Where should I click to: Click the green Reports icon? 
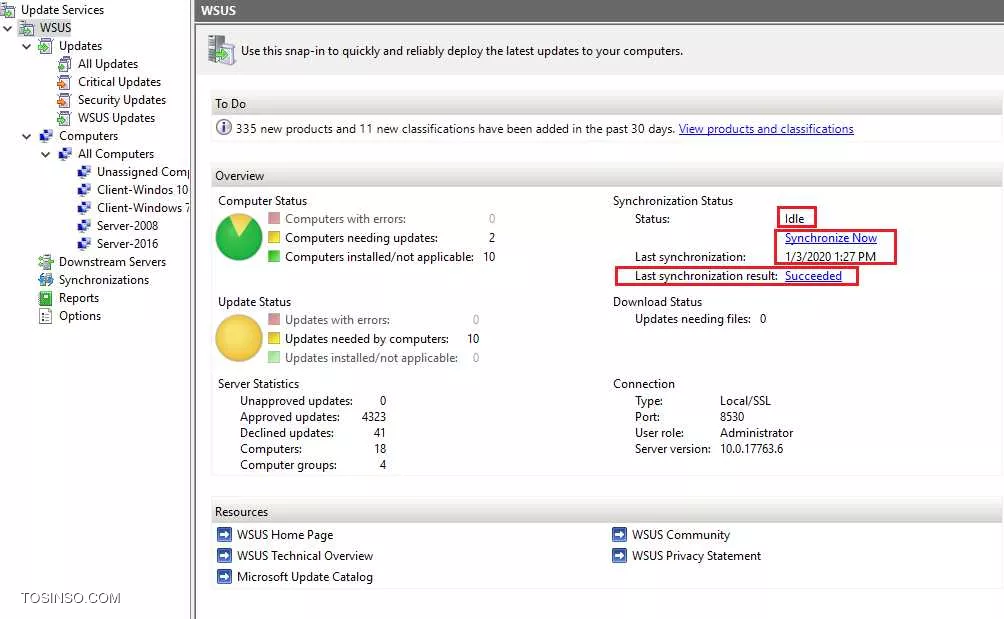tap(45, 298)
